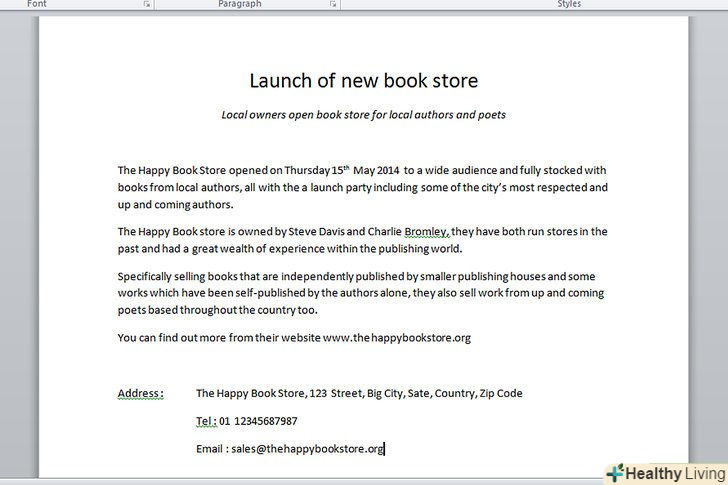Click the '123 Street' address text
The height and width of the screenshot is (485, 728).
tap(336, 394)
